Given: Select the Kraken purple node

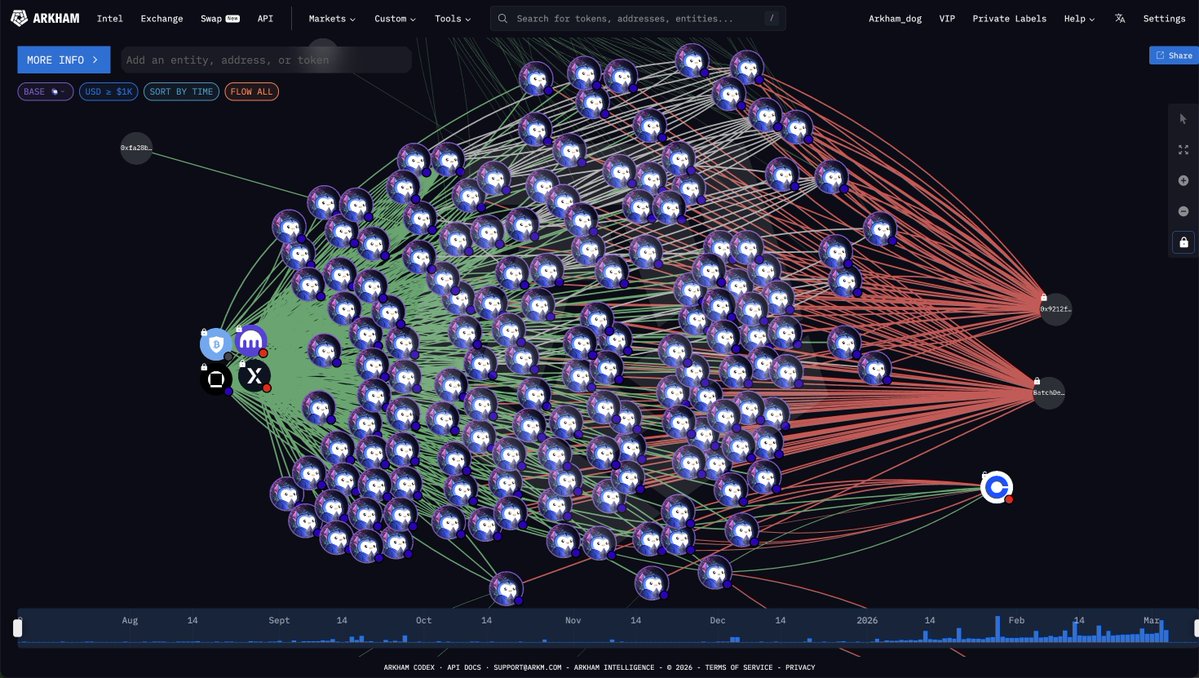Looking at the screenshot, I should point(251,341).
